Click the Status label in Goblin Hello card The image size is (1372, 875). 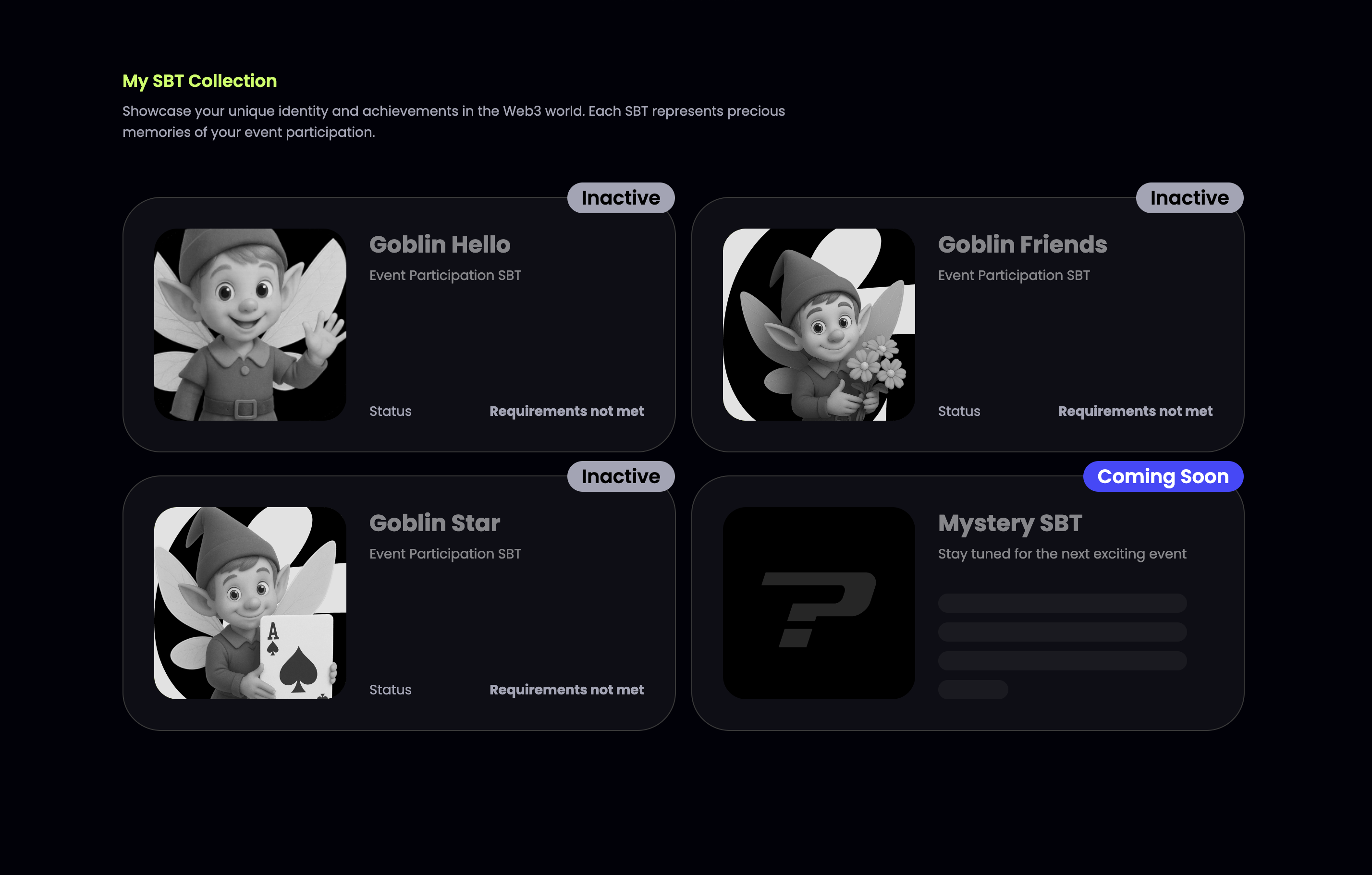(x=390, y=411)
